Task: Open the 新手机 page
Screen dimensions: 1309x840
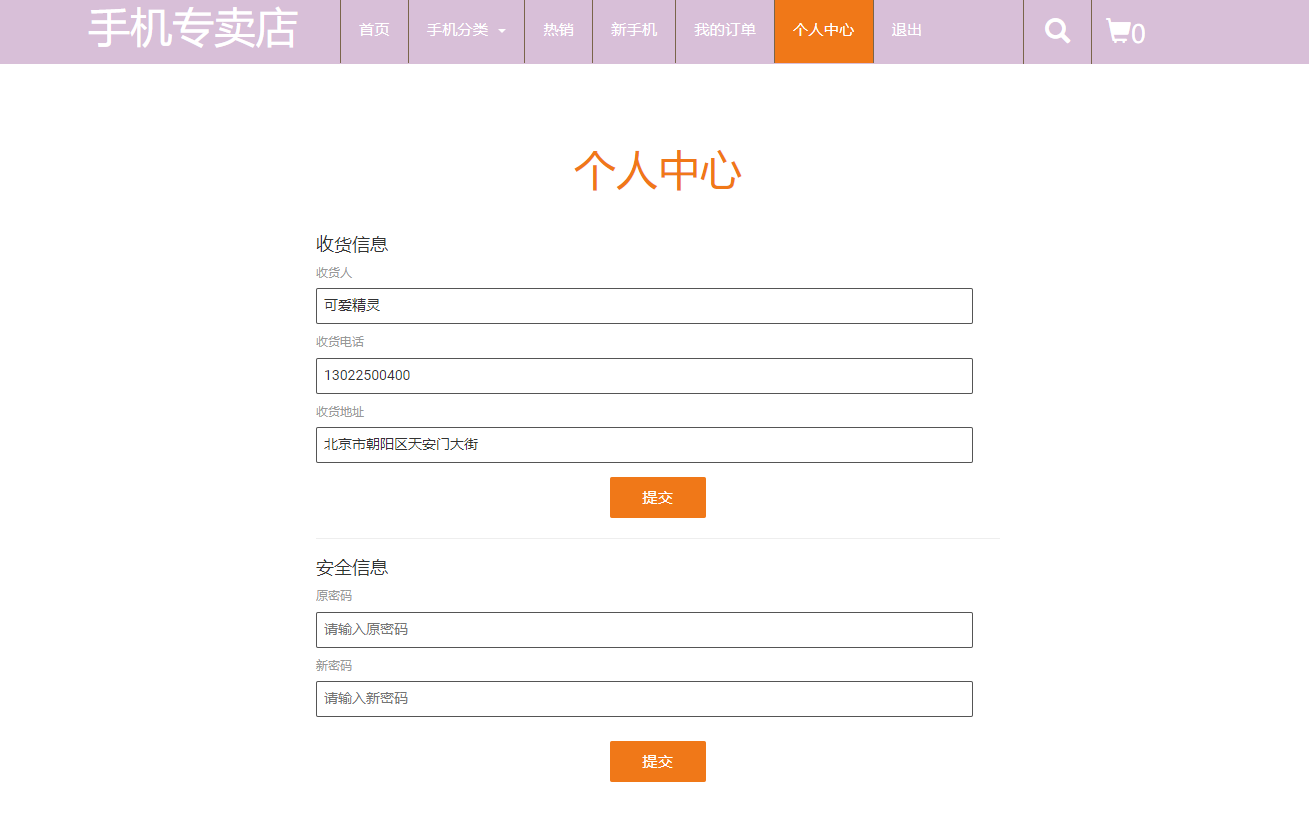Action: click(634, 31)
